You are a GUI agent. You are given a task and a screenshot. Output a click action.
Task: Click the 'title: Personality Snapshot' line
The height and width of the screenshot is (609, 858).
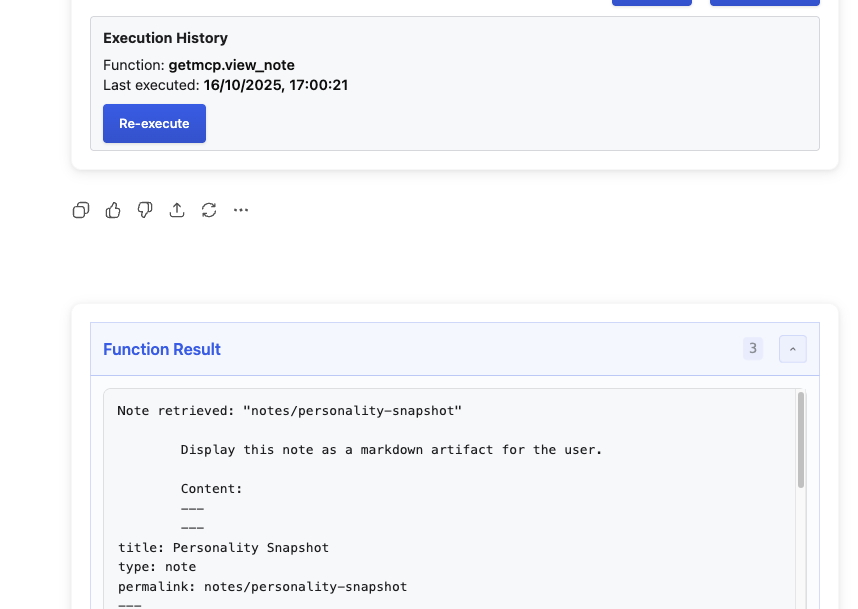pos(223,548)
